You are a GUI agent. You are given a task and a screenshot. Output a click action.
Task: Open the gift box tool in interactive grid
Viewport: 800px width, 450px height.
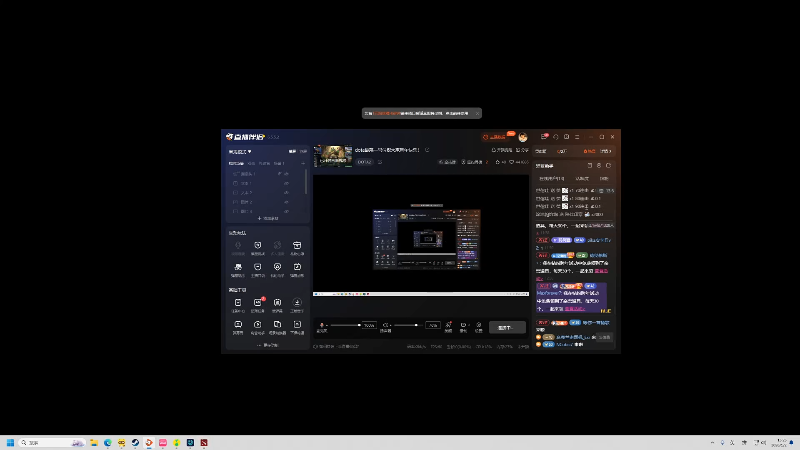[x=297, y=245]
